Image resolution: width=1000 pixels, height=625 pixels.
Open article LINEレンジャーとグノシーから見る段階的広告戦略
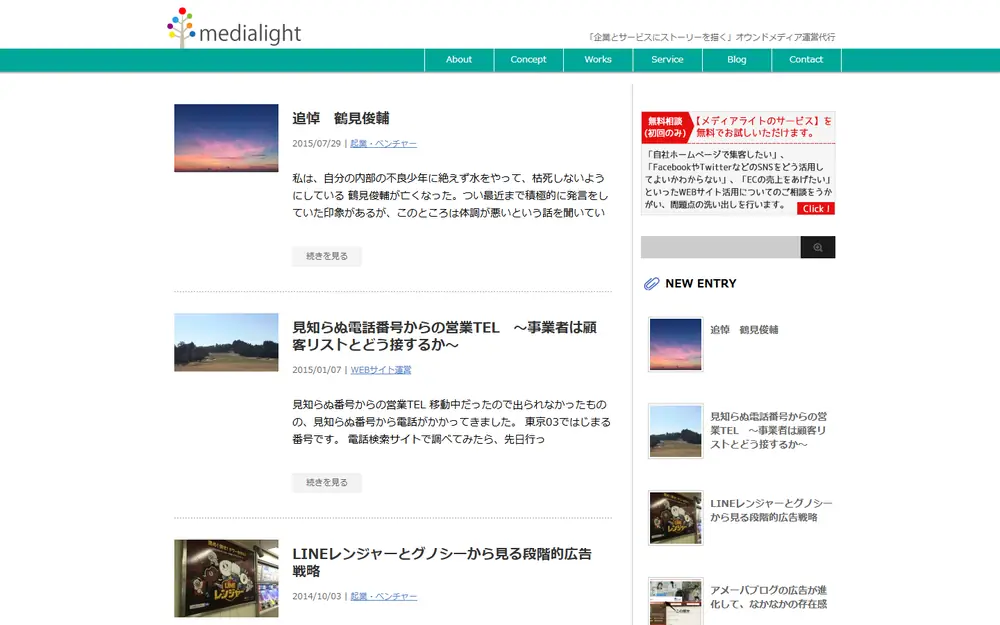pos(442,562)
